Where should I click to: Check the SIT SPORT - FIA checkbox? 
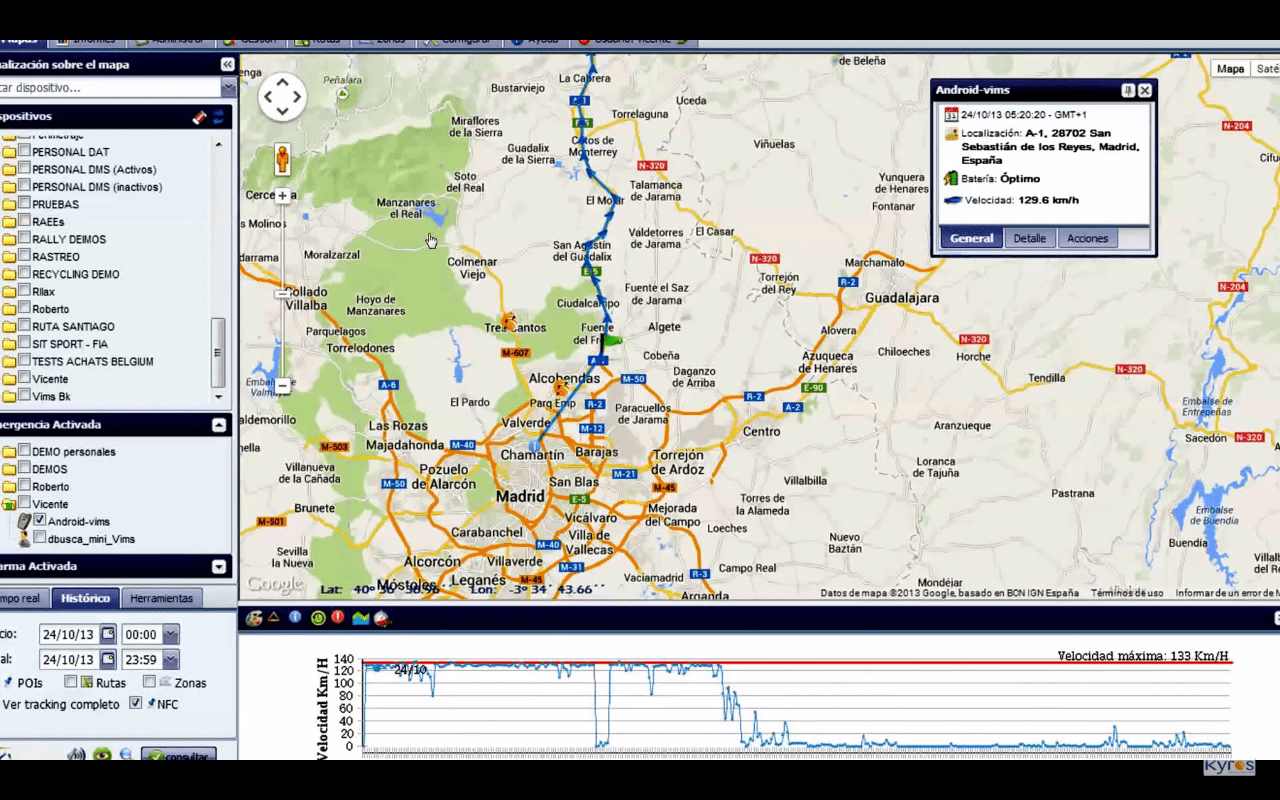pos(24,343)
